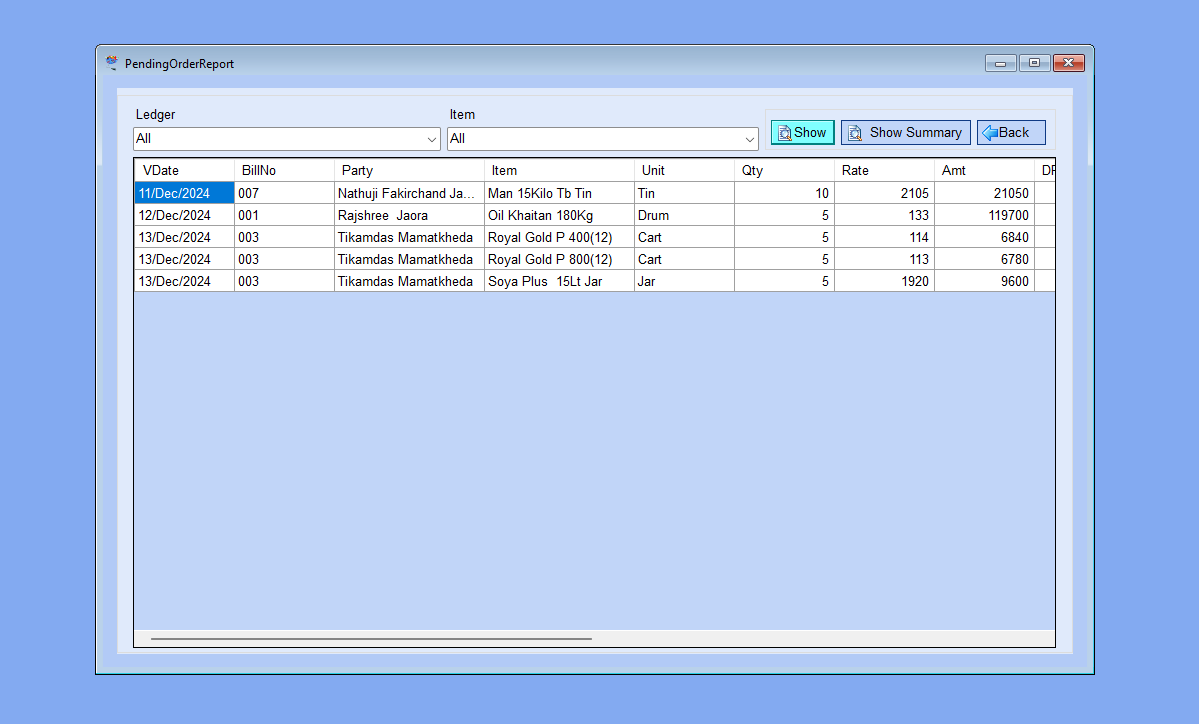
Task: Click item Royal Gold P 800(12)
Action: pos(559,259)
